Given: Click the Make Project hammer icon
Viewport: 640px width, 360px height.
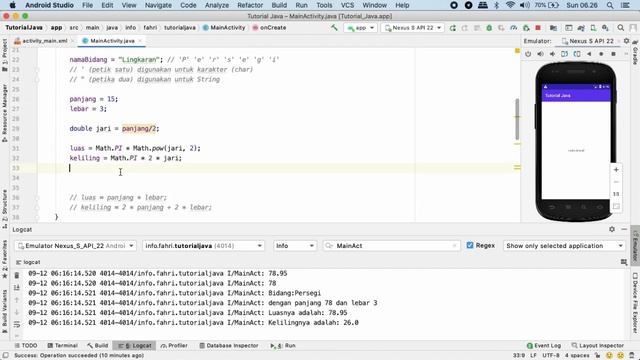Looking at the screenshot, I should 334,28.
